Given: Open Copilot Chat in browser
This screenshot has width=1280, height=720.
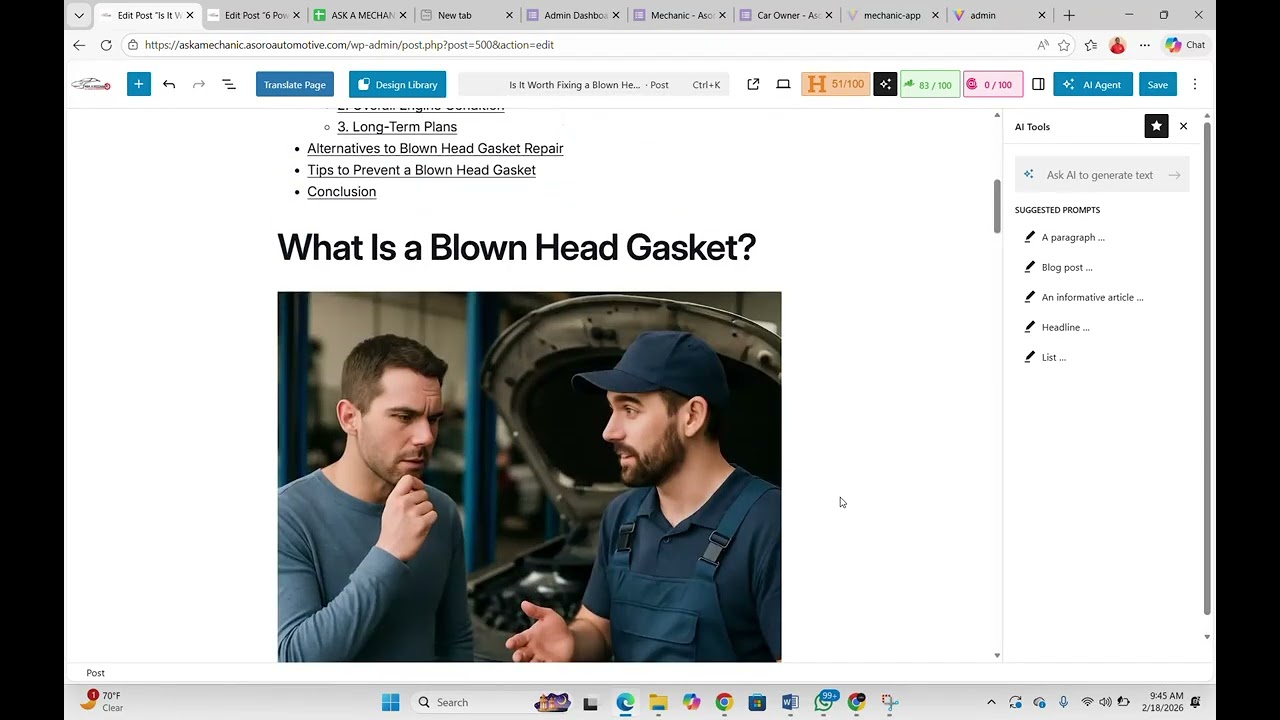Looking at the screenshot, I should pyautogui.click(x=1185, y=45).
